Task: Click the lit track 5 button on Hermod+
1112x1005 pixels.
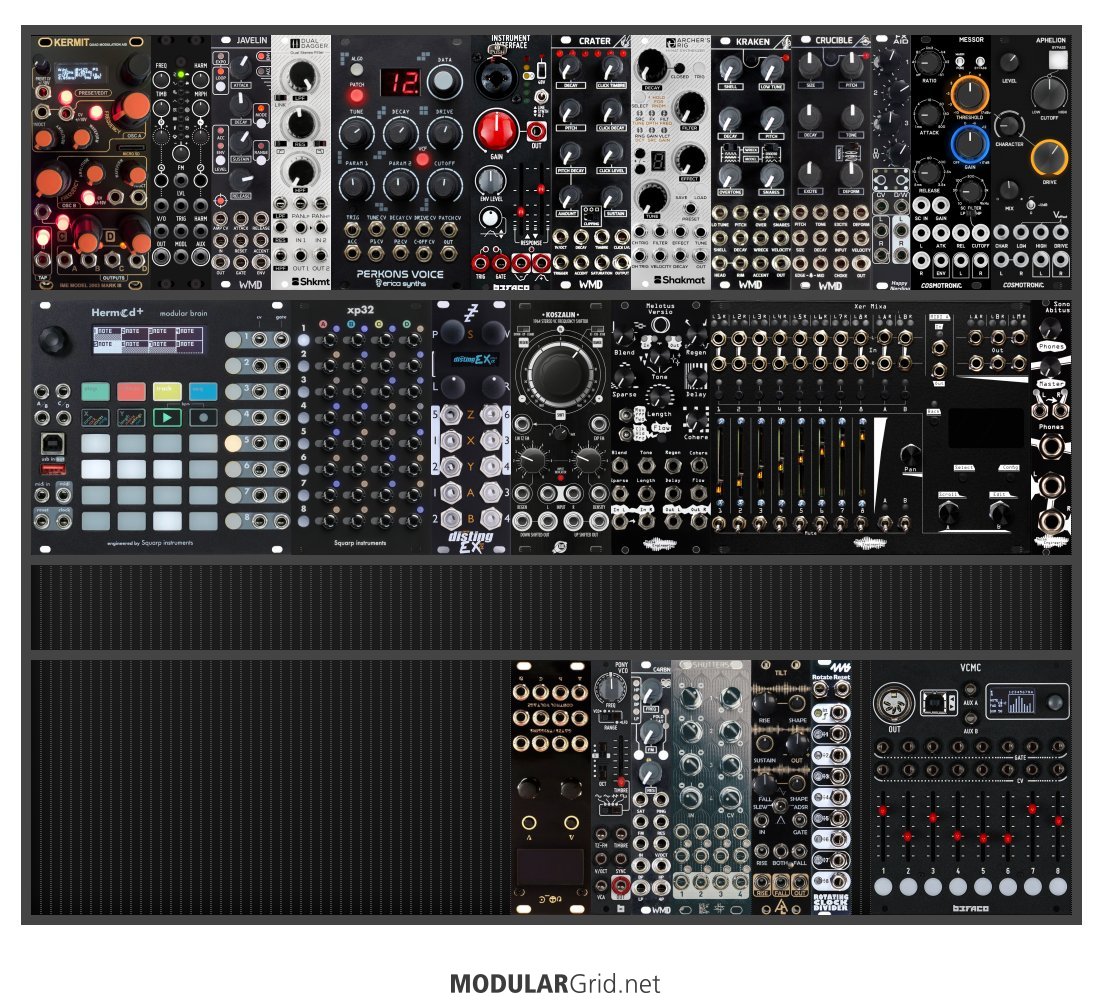Action: 233,443
